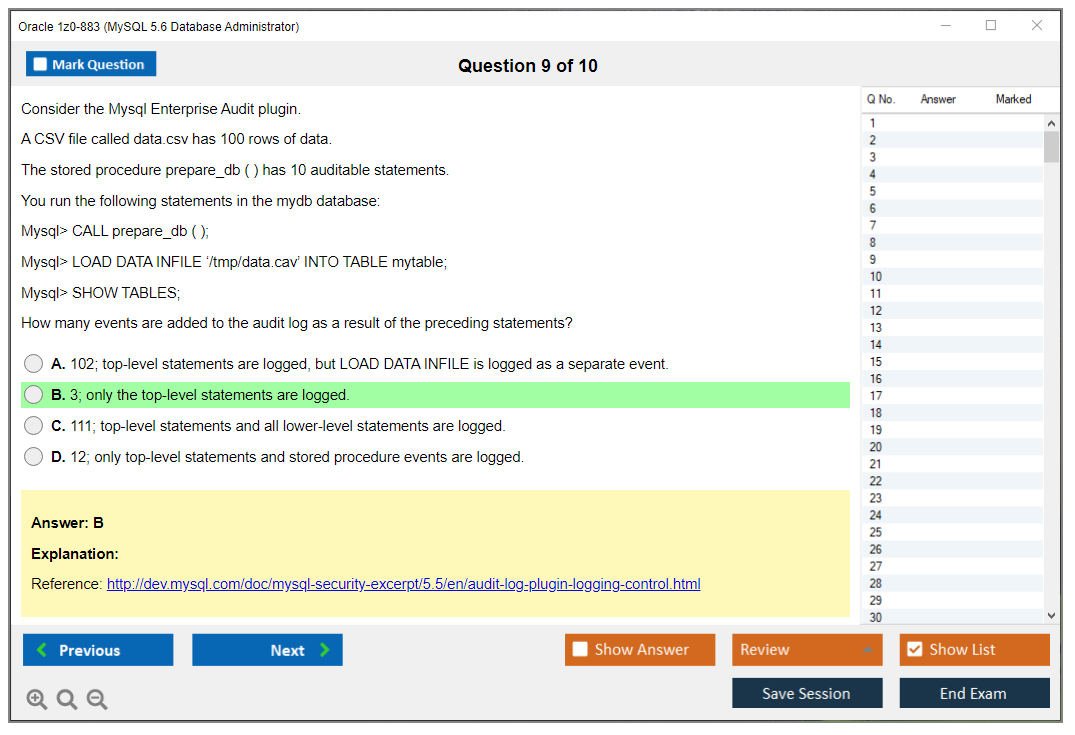Click the zoom out magnifier icon
The image size is (1075, 735).
click(x=96, y=699)
